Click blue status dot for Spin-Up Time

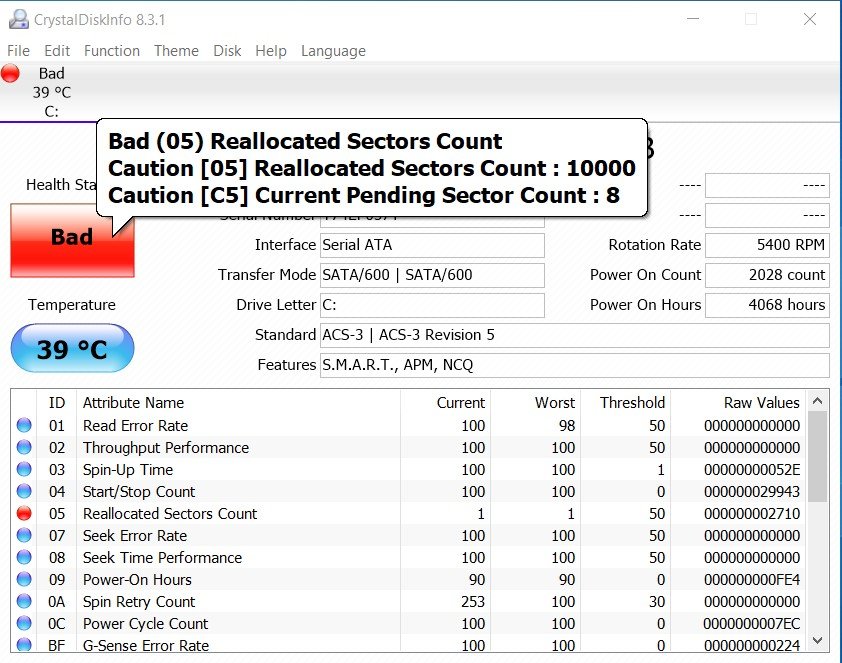[x=24, y=470]
